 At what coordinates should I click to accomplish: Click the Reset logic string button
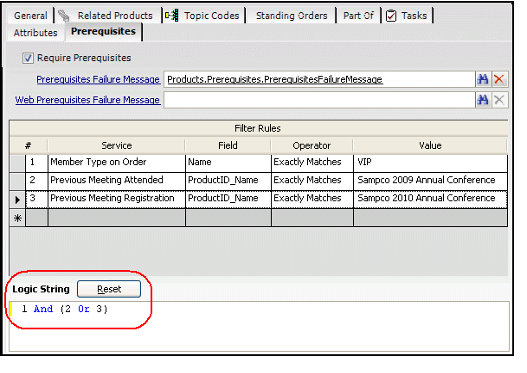109,289
